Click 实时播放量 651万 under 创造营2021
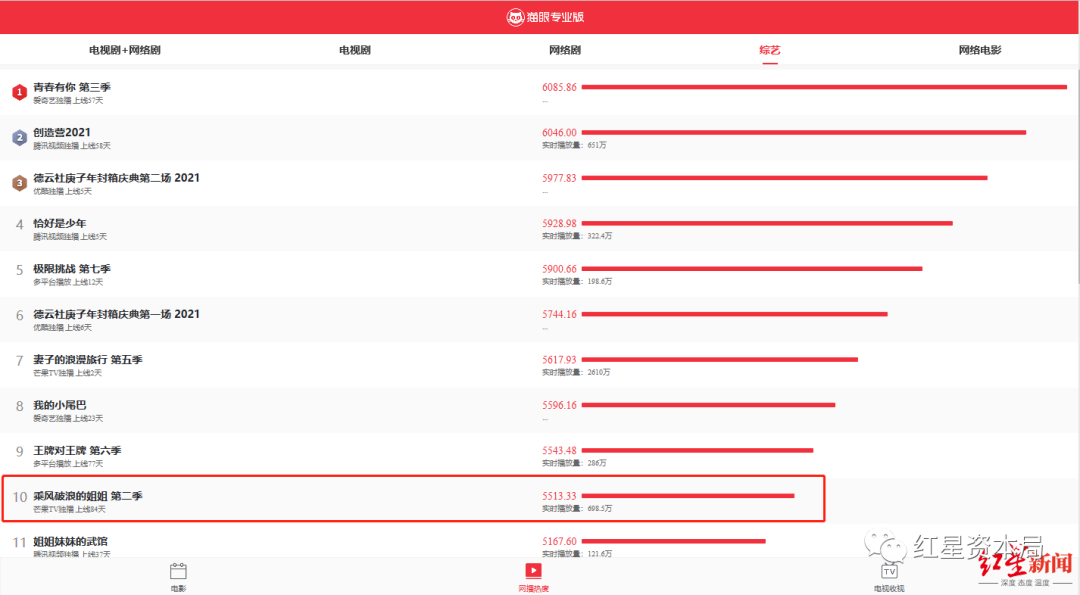 [574, 145]
